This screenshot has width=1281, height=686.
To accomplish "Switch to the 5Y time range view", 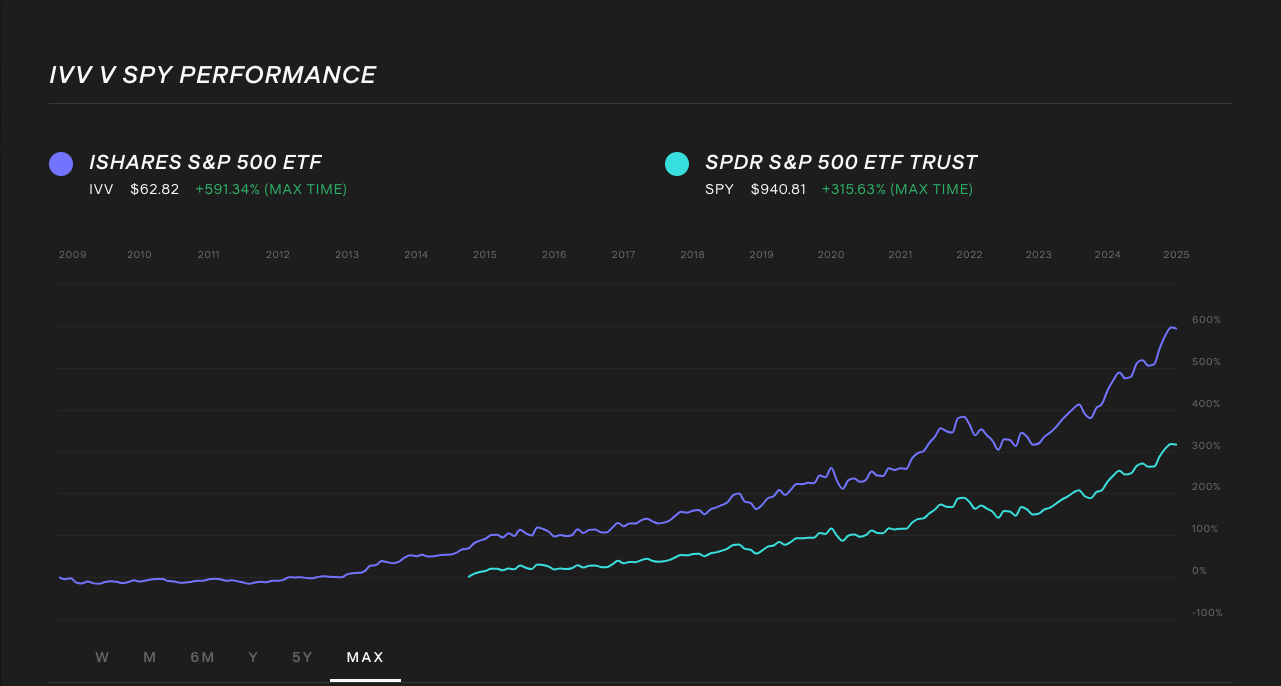I will (x=302, y=657).
